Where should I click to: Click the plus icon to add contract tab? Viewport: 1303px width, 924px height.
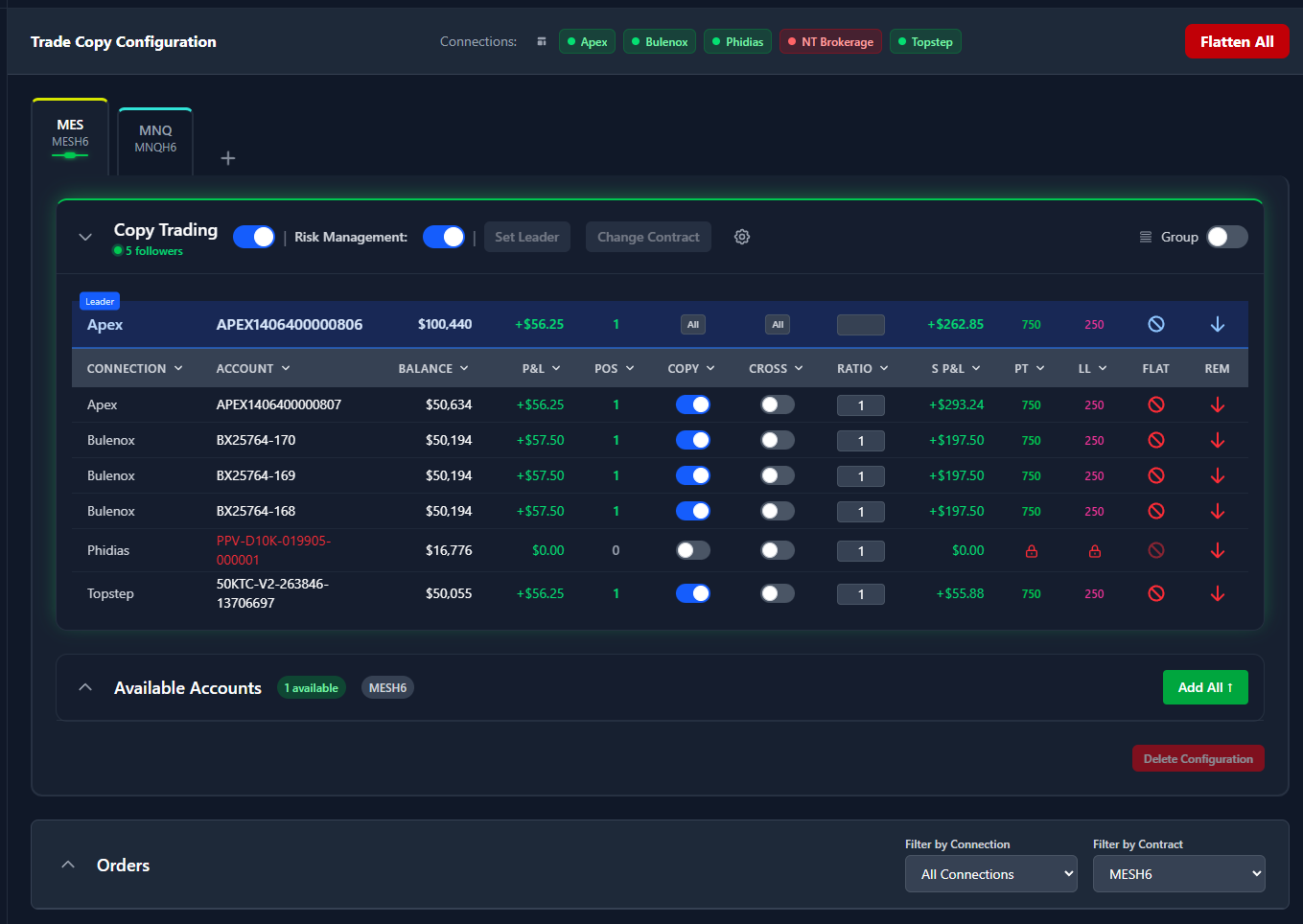pyautogui.click(x=228, y=158)
